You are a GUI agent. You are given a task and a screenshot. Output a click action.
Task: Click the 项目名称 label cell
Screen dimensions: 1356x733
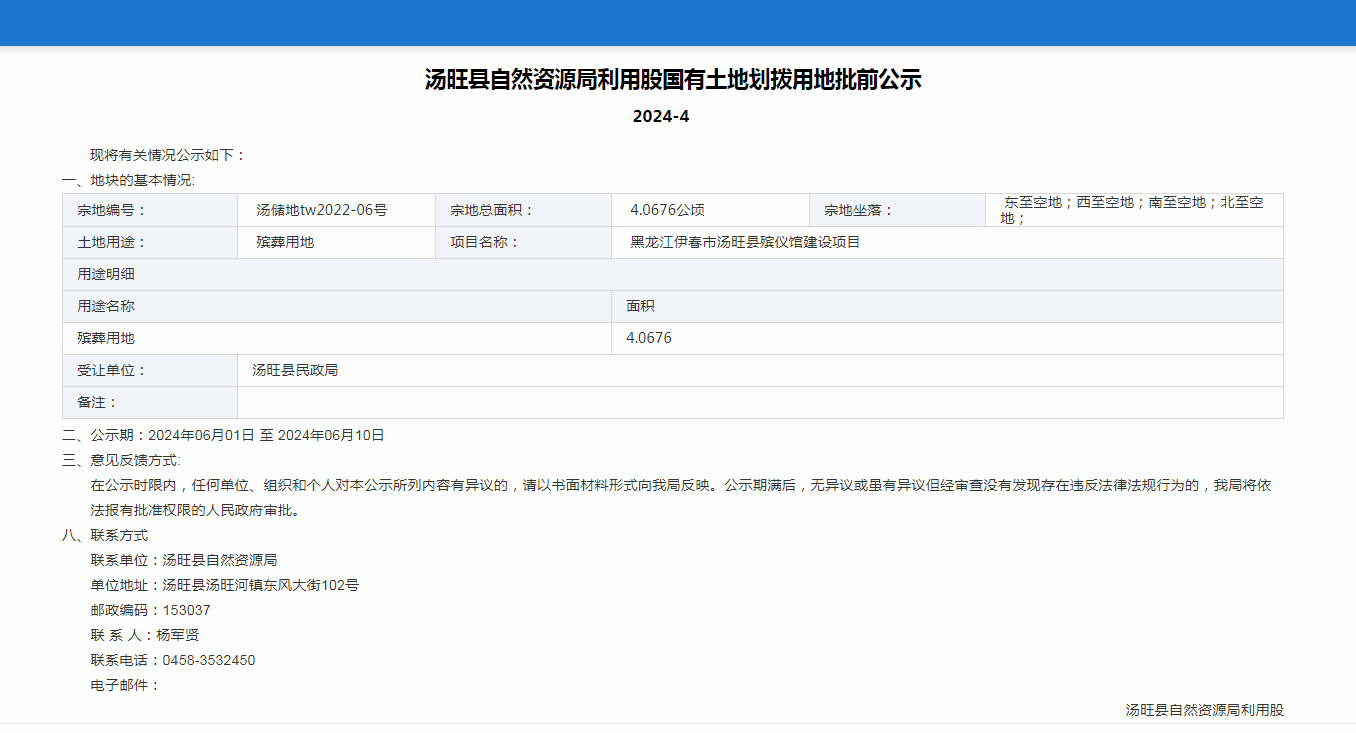523,242
